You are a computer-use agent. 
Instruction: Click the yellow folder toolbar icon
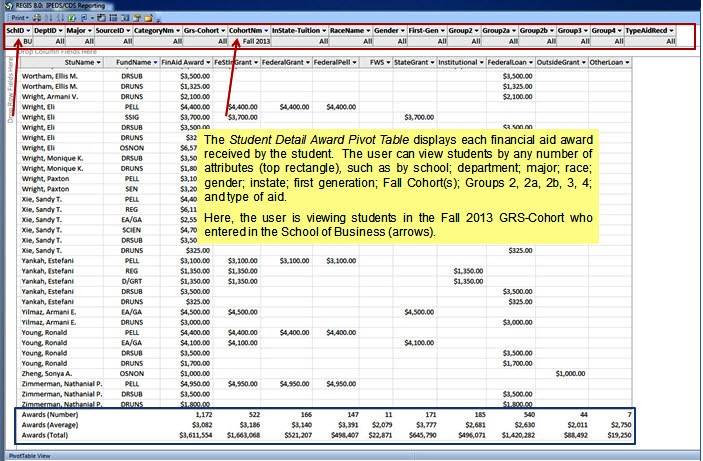(x=148, y=18)
